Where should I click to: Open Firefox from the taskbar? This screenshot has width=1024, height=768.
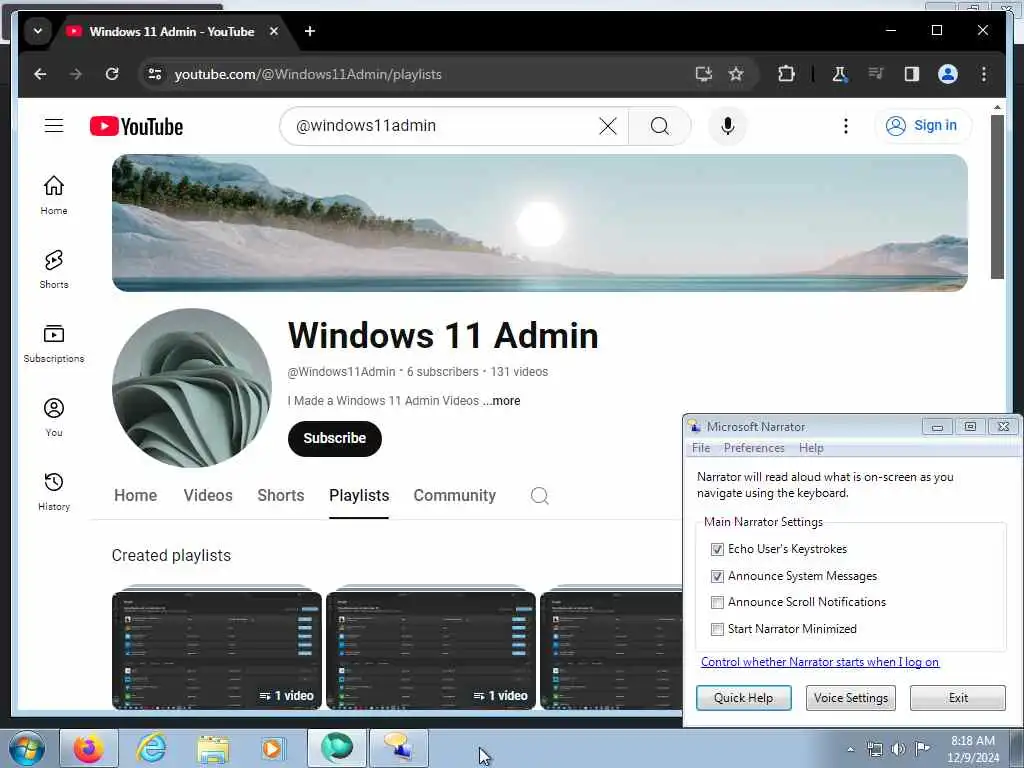89,748
